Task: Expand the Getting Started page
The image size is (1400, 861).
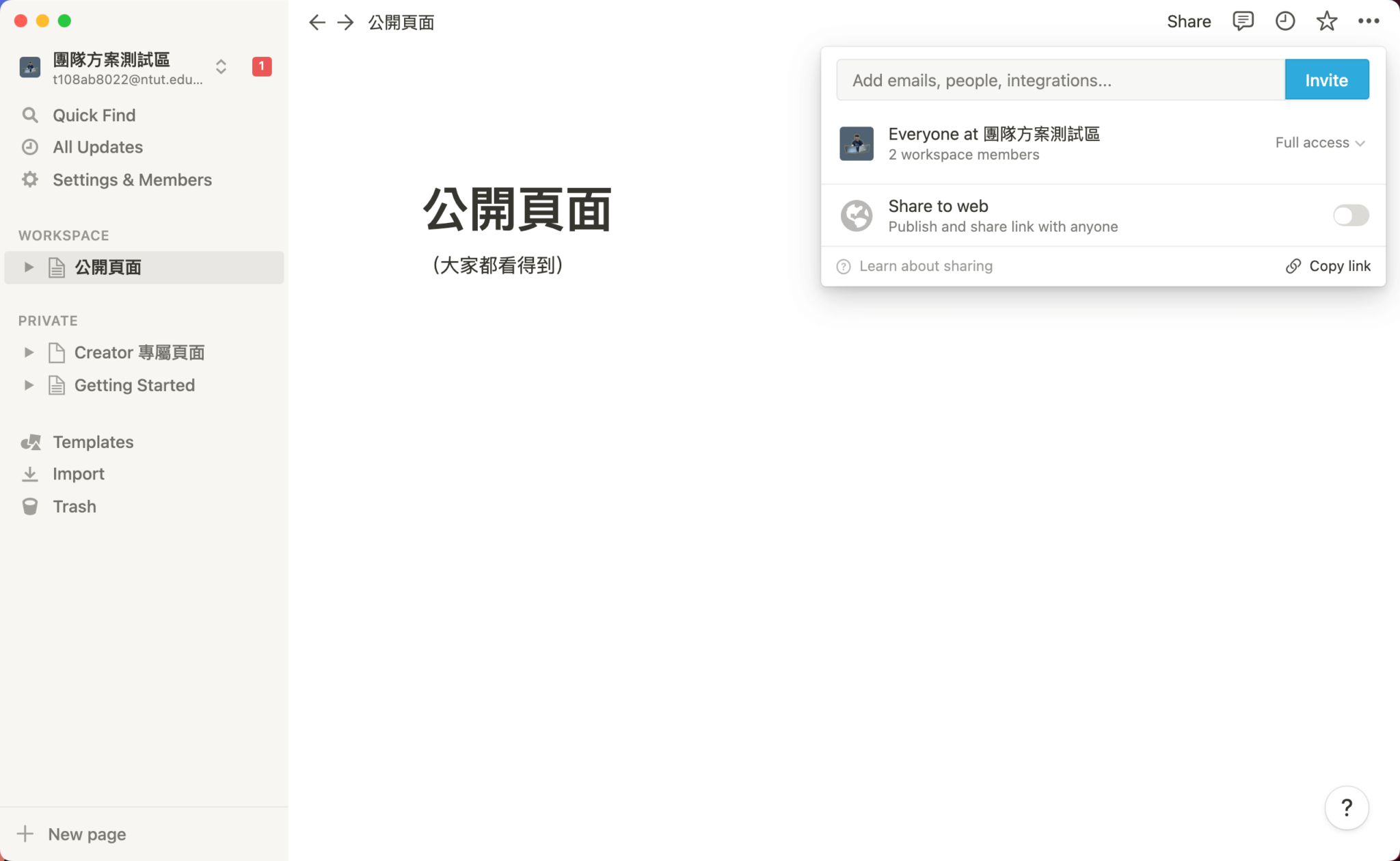Action: [x=28, y=385]
